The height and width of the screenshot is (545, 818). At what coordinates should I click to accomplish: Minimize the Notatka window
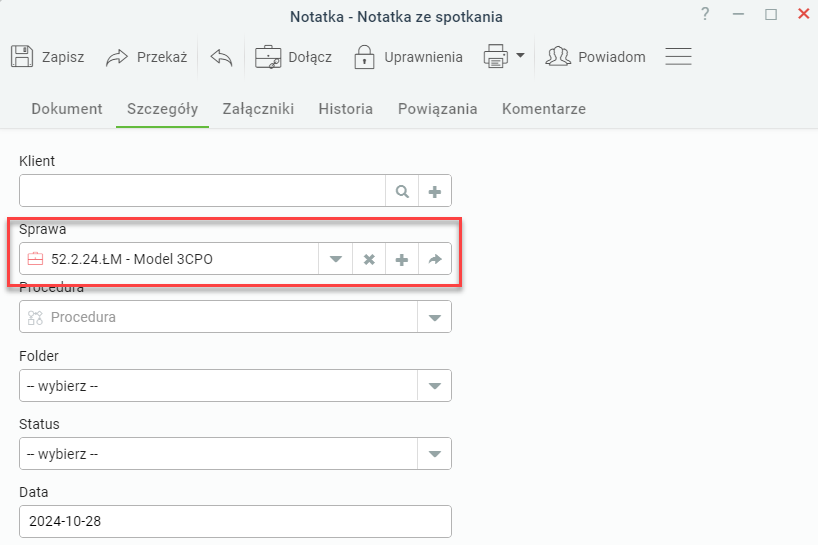pyautogui.click(x=738, y=14)
